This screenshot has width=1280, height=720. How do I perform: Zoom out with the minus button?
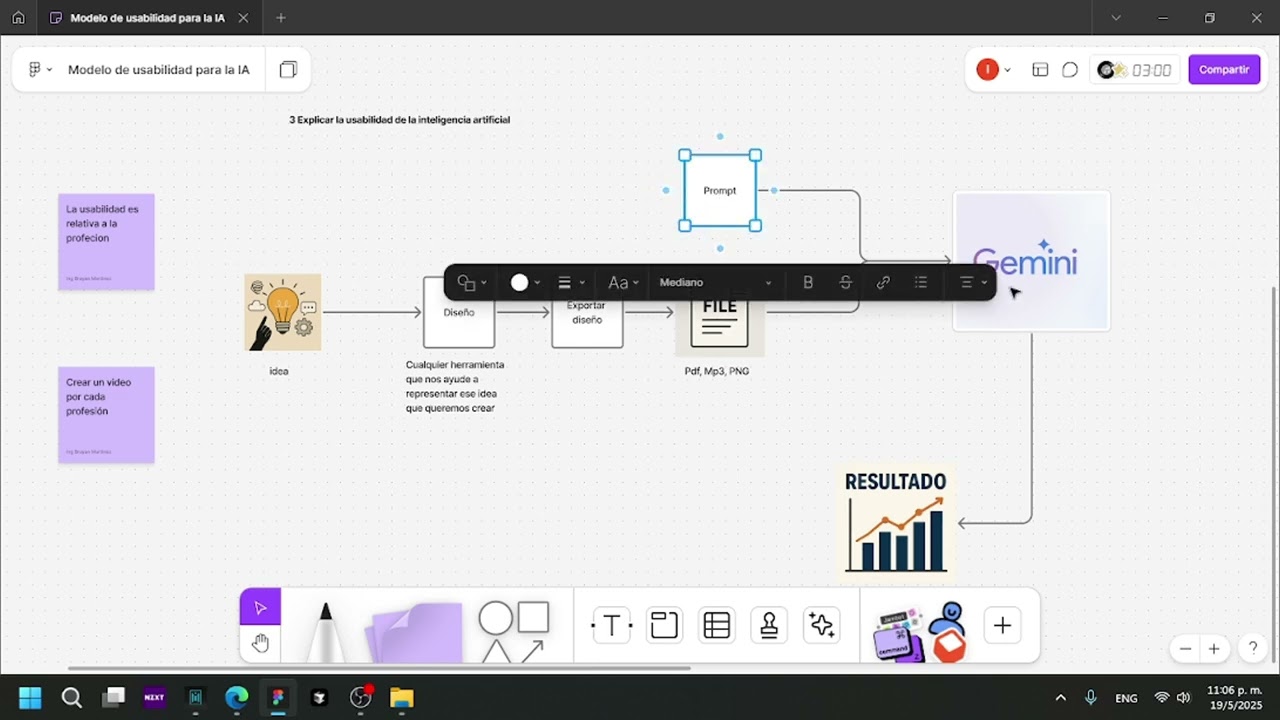(x=1185, y=649)
